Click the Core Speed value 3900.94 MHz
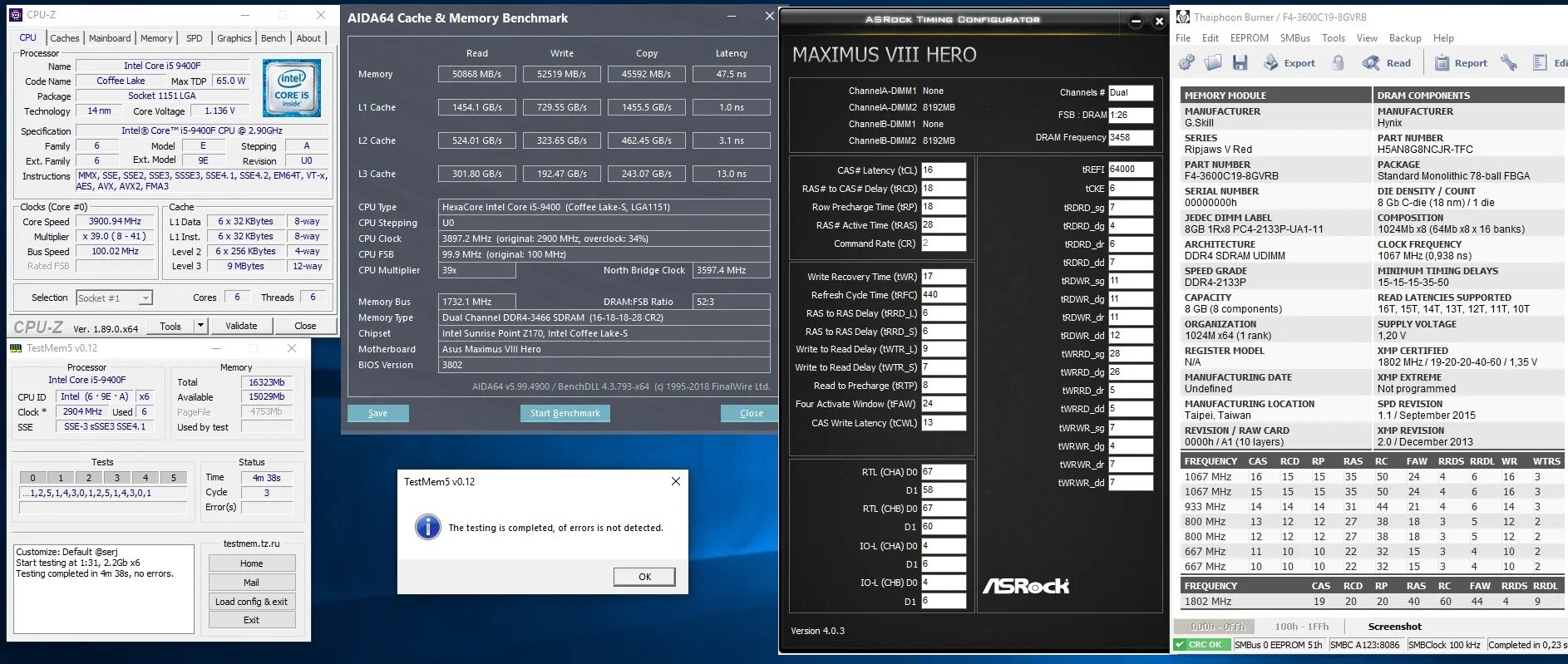Image resolution: width=1568 pixels, height=664 pixels. coord(116,221)
